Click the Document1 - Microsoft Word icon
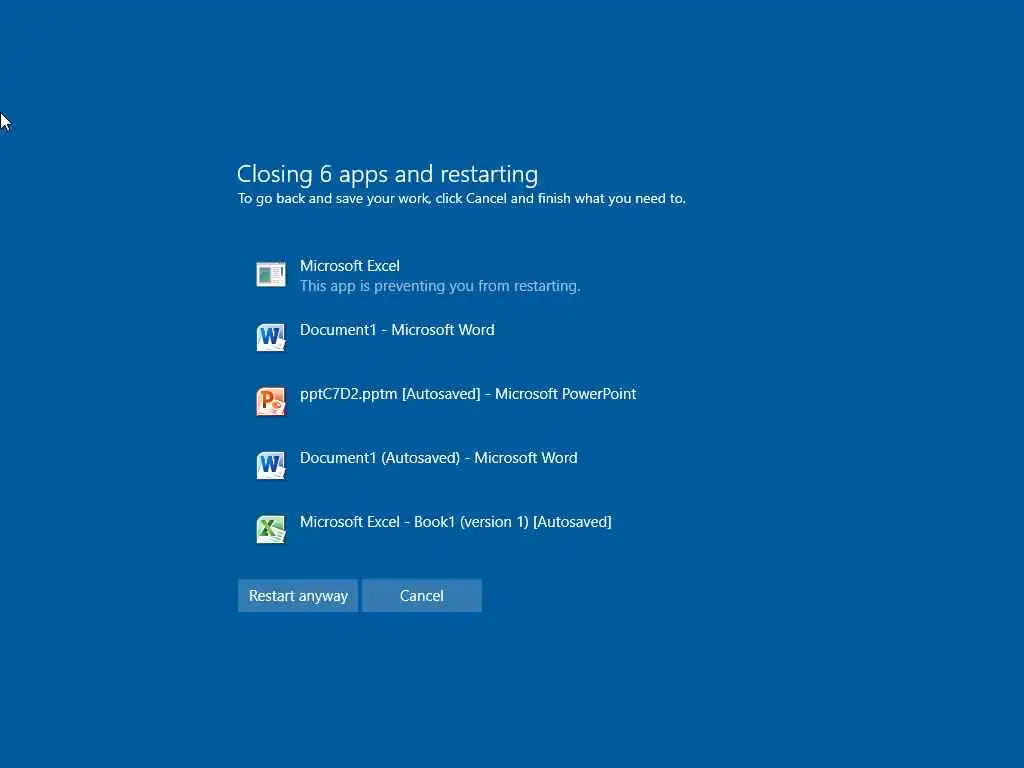1024x768 pixels. tap(271, 338)
